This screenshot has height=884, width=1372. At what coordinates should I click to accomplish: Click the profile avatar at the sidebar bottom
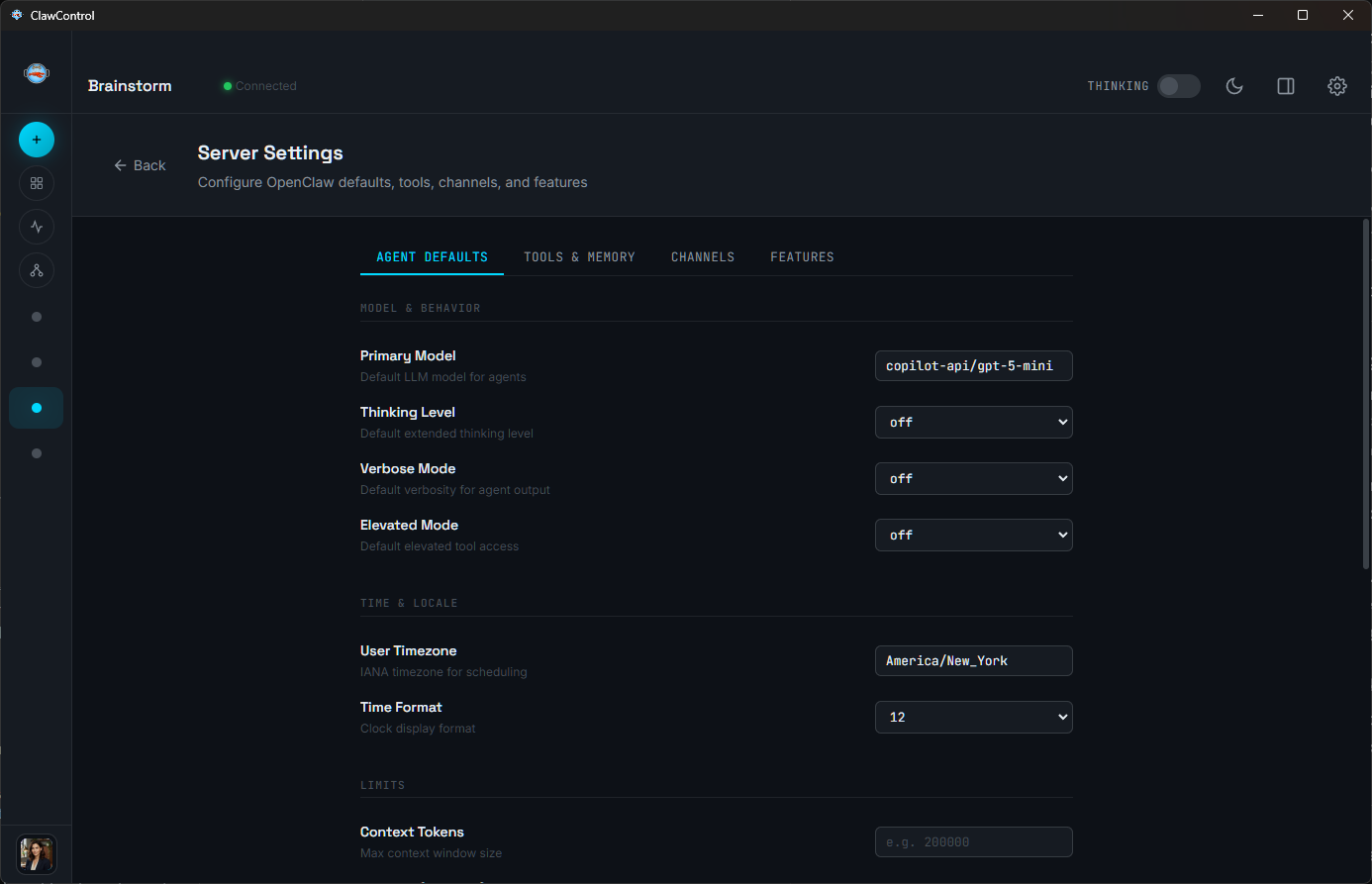coord(36,854)
